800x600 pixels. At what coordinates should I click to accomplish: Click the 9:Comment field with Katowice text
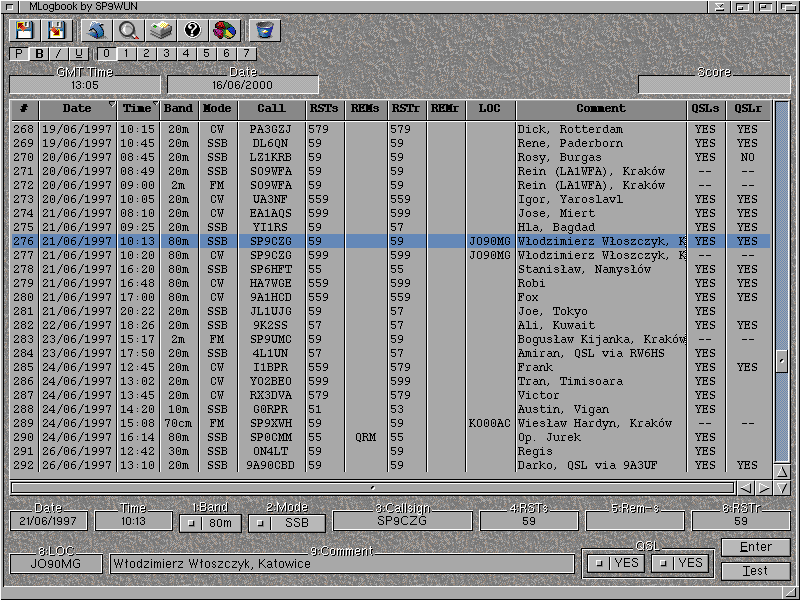click(x=342, y=564)
